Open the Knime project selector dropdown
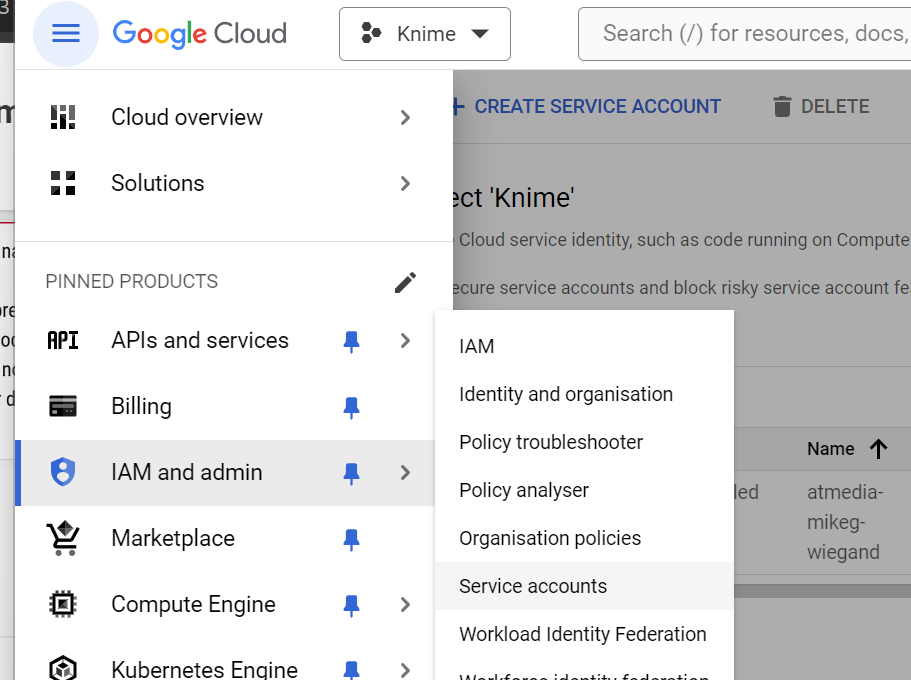This screenshot has width=911, height=680. point(425,34)
